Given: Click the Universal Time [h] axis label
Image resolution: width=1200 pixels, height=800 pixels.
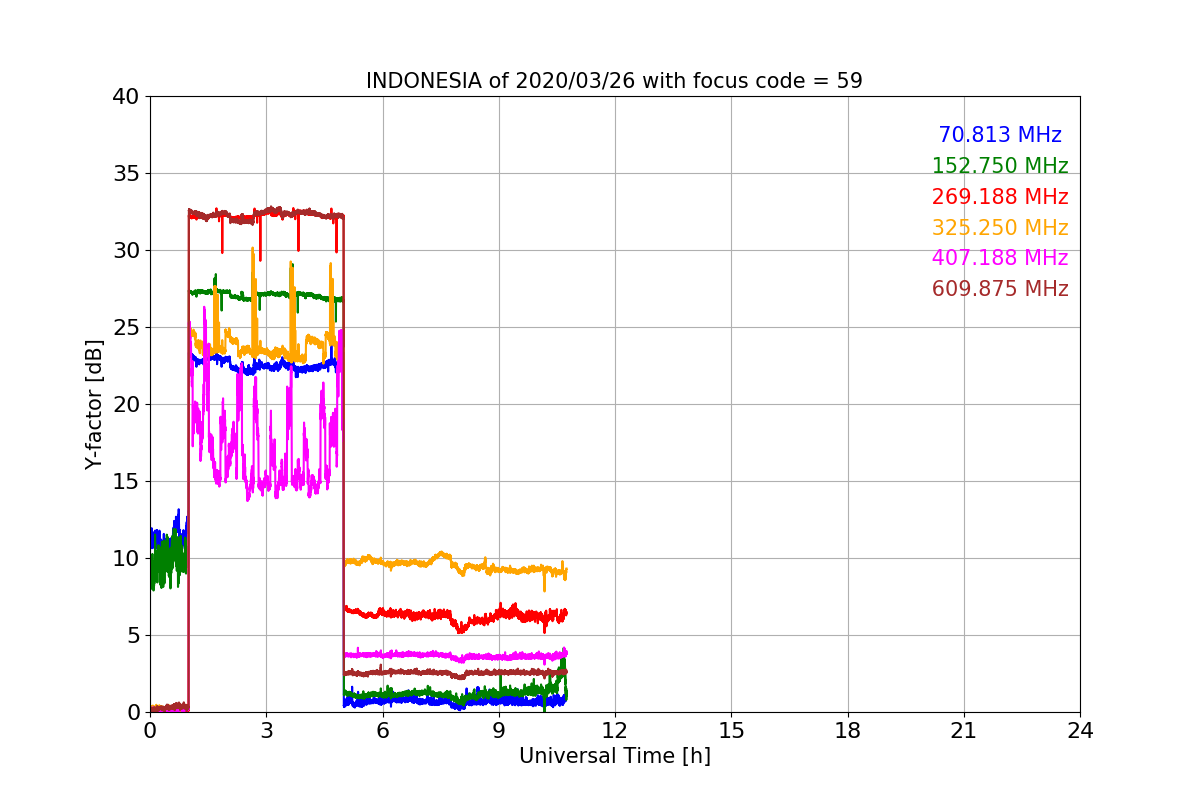Looking at the screenshot, I should click(x=615, y=756).
